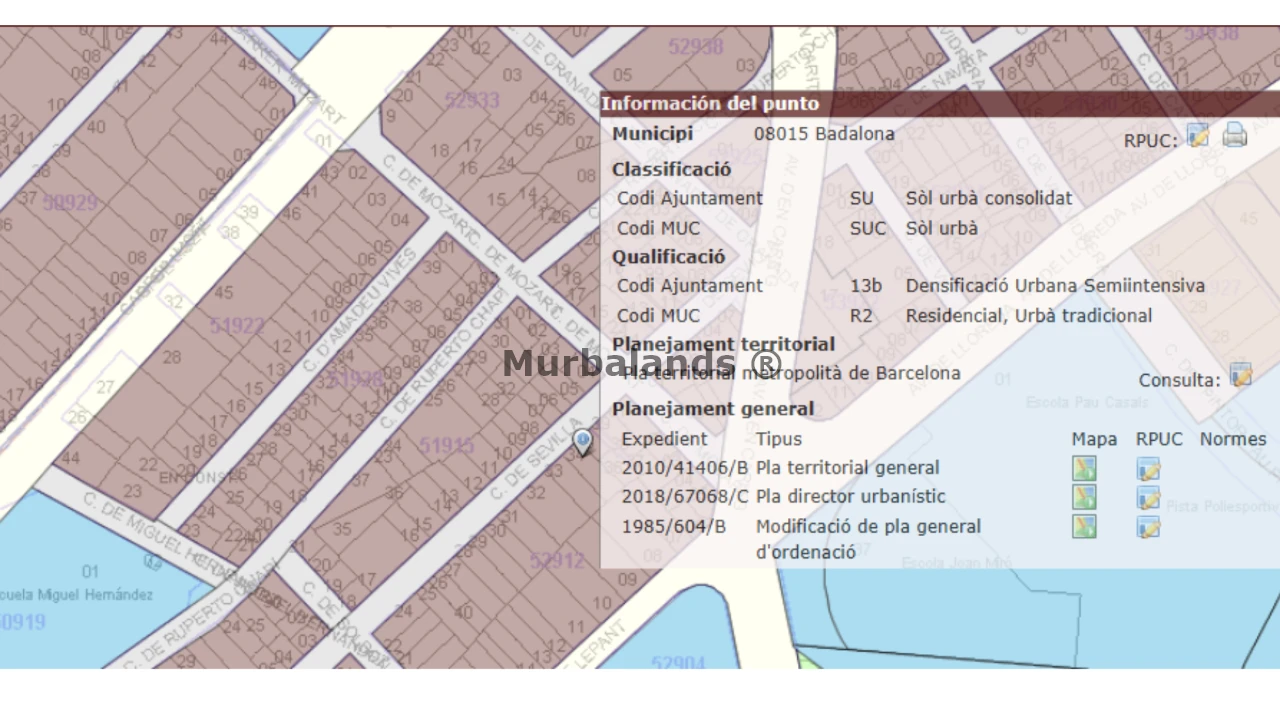Open RPUC record for Modificació de pla general
The height and width of the screenshot is (720, 1280).
click(1148, 526)
